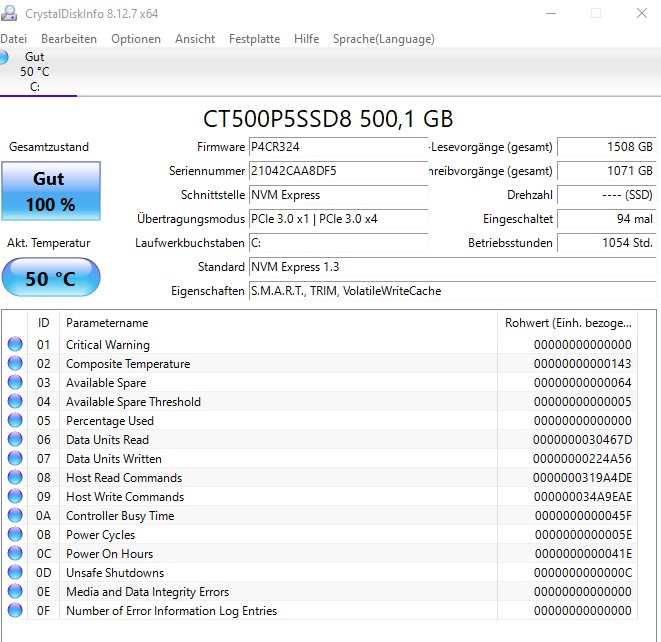Click the Seriennummer field 21042CAA8DF5
Viewport: 661px width, 642px height.
[x=338, y=171]
